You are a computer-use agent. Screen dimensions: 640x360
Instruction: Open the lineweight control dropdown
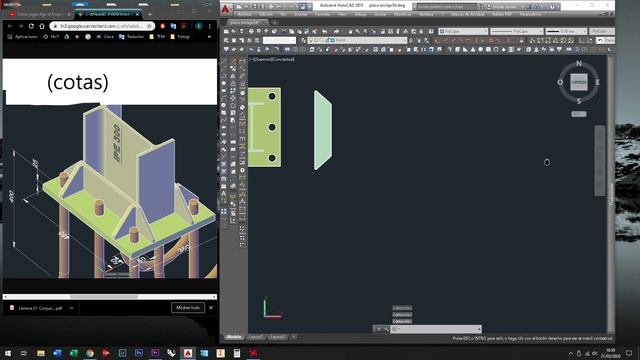[x=566, y=31]
